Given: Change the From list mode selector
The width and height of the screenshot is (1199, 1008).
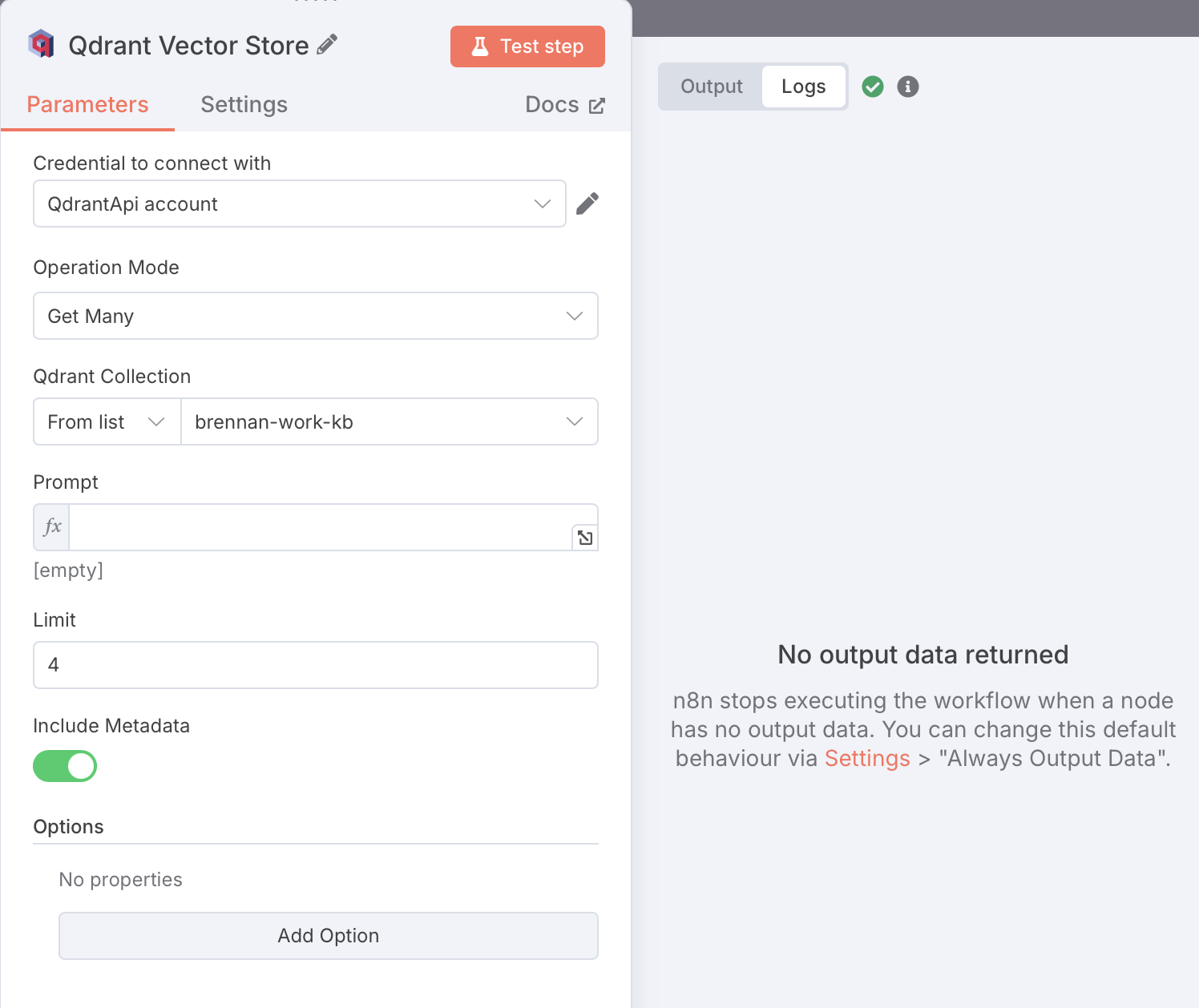Looking at the screenshot, I should tap(107, 421).
